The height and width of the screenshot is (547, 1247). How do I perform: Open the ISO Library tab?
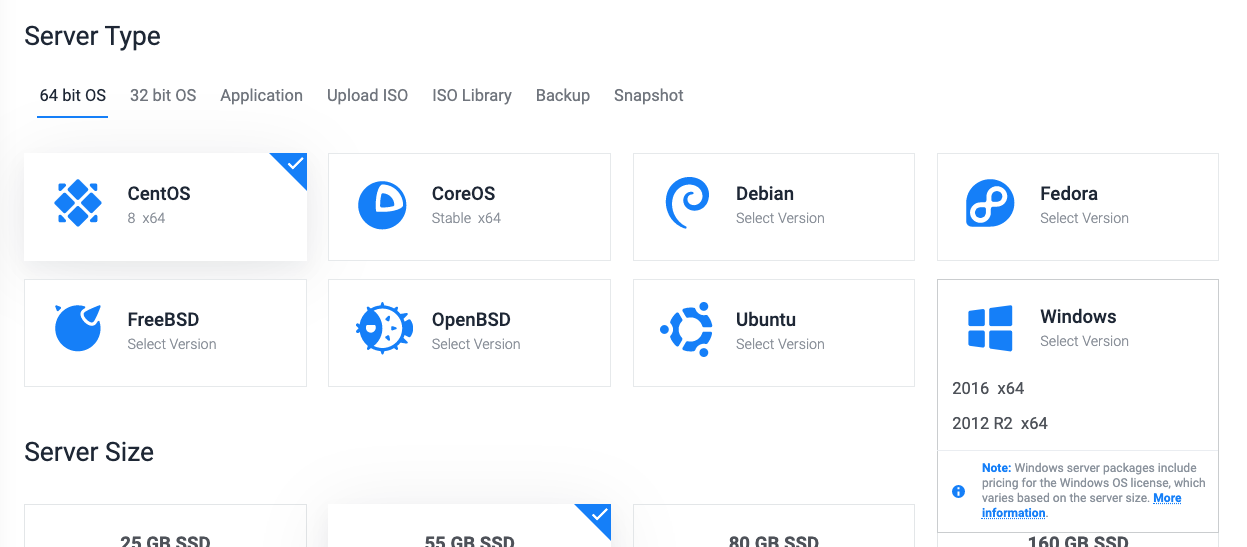pyautogui.click(x=472, y=96)
